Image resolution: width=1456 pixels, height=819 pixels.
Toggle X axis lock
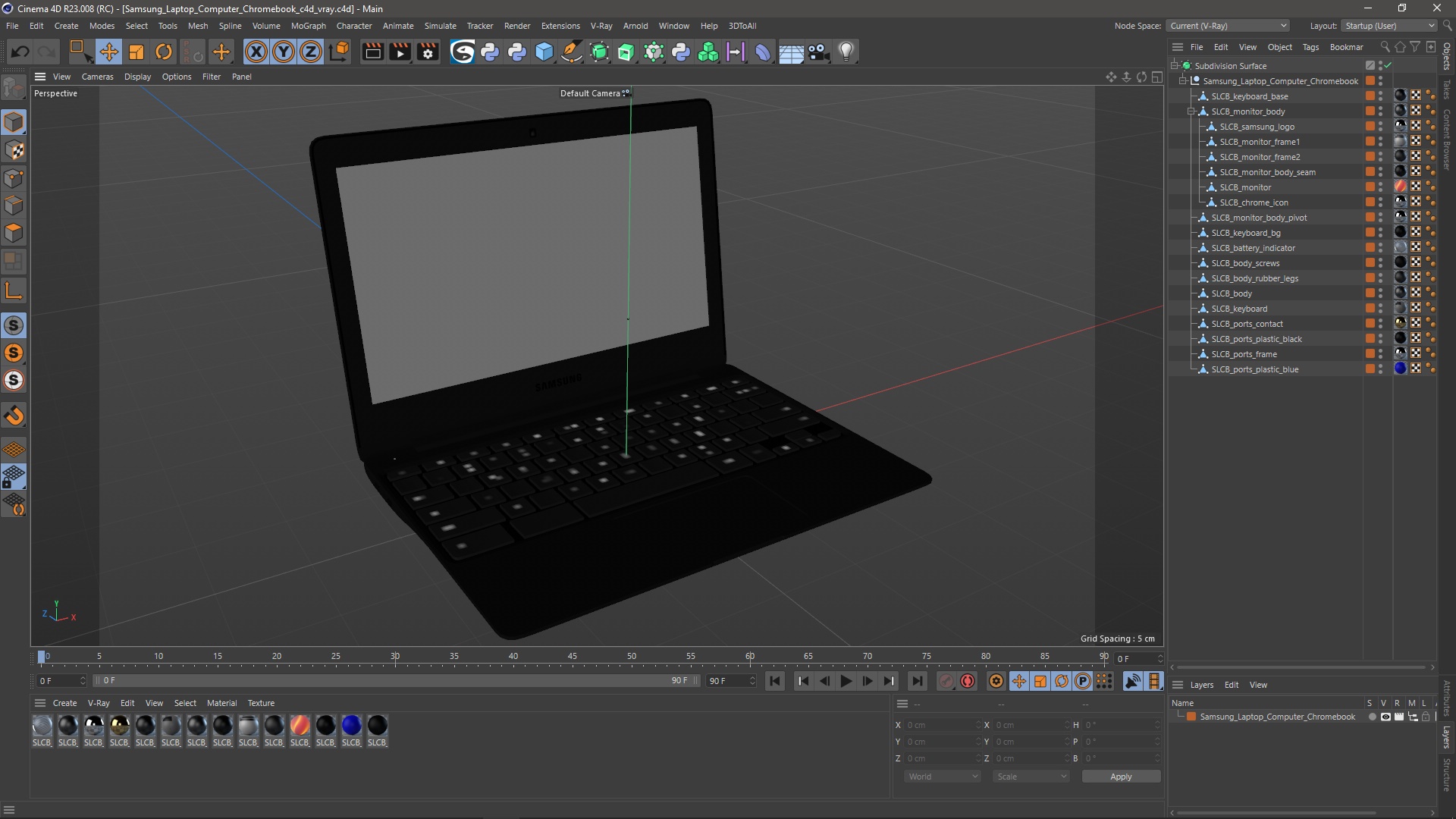(256, 52)
